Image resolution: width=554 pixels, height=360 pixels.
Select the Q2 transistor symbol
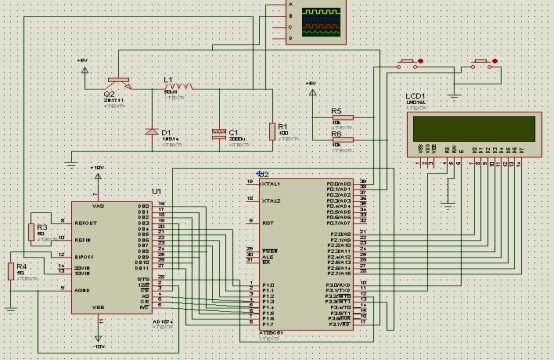tap(118, 84)
